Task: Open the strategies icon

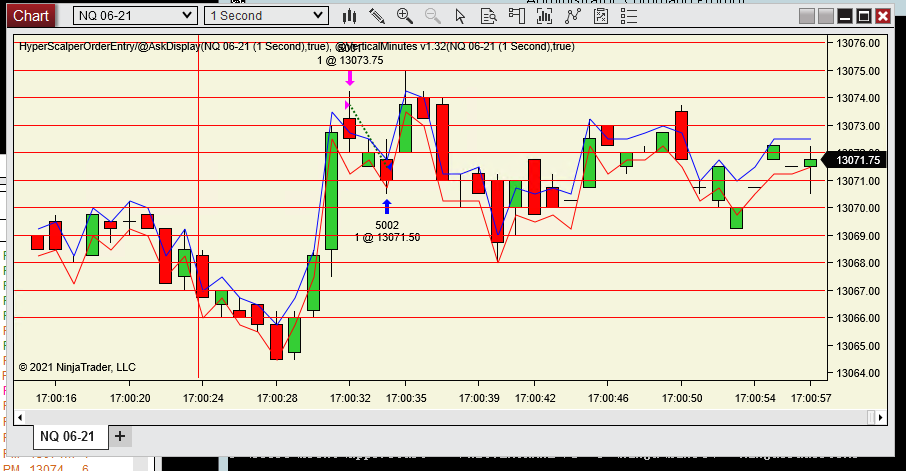Action: [601, 16]
